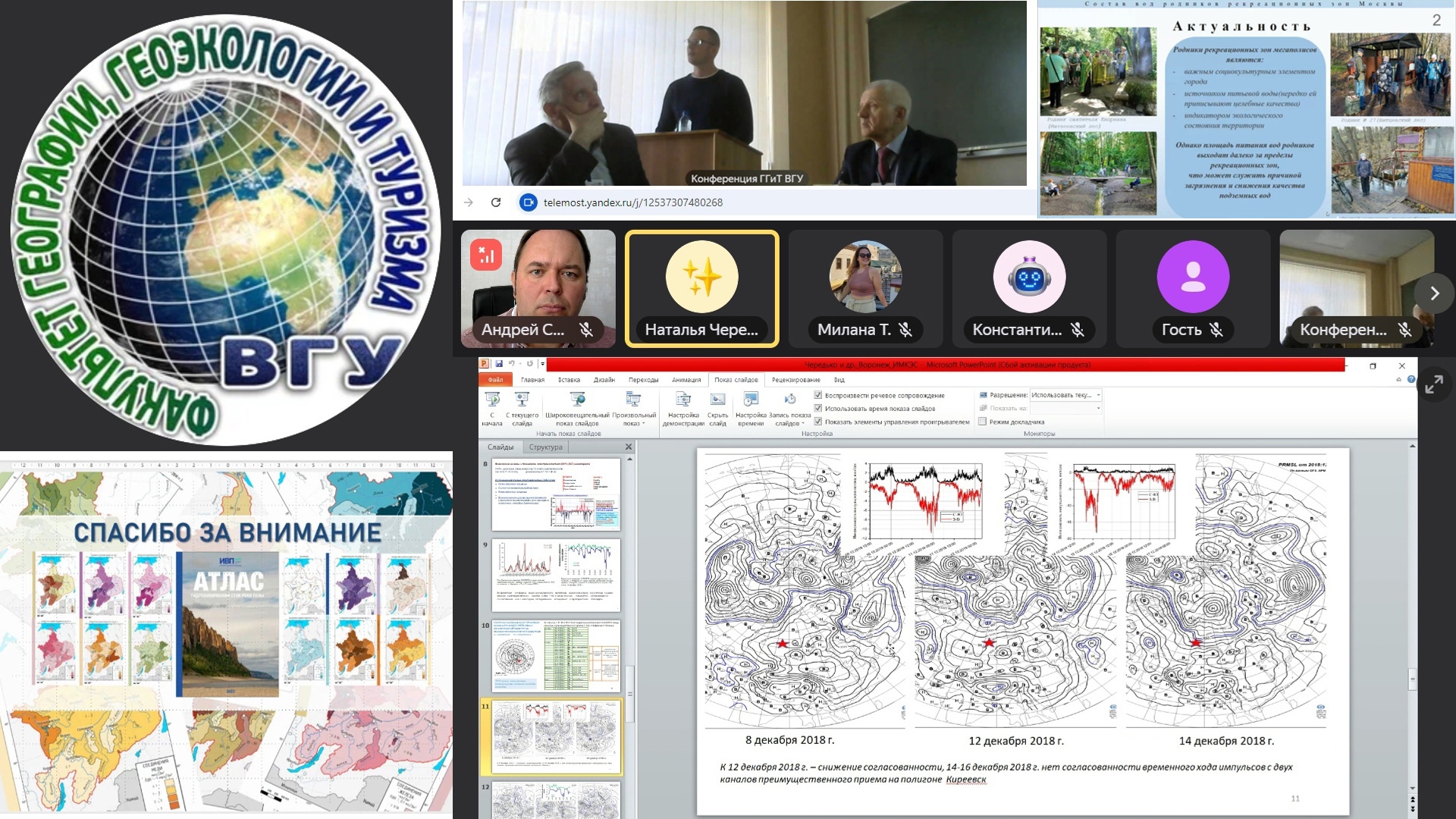Screen dimensions: 1456x819
Task: Switch to the 'Рецензирование' ribbon tab
Action: [795, 380]
